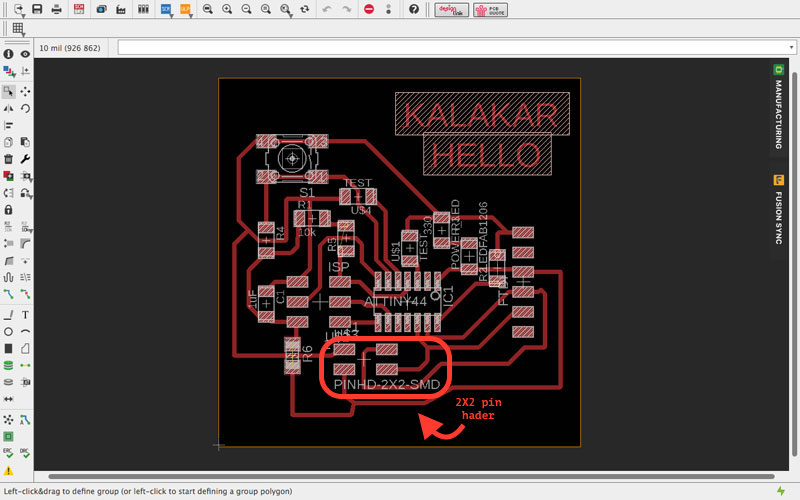Select the Text tool
800x500 pixels.
click(x=25, y=314)
